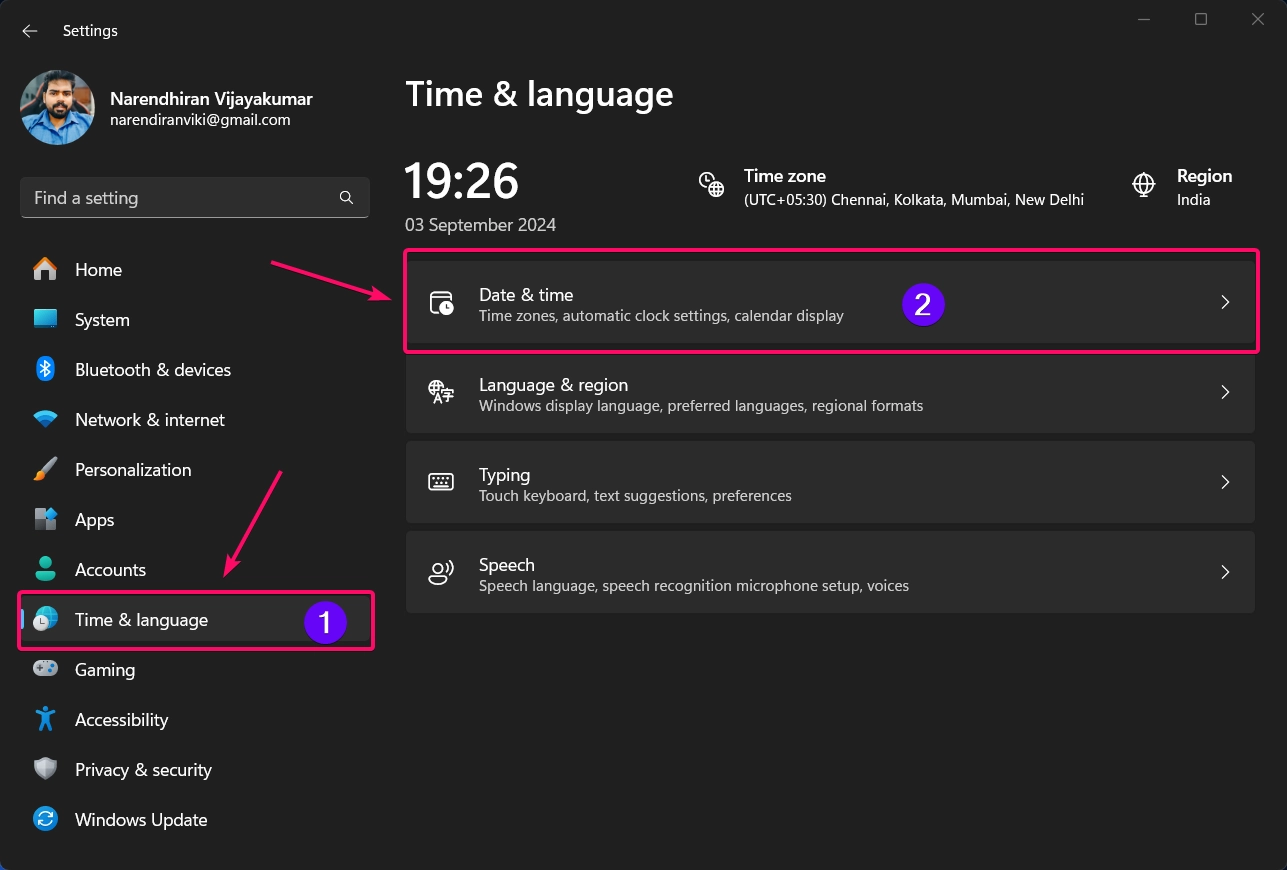Click the Home house icon
The height and width of the screenshot is (870, 1287).
point(45,269)
